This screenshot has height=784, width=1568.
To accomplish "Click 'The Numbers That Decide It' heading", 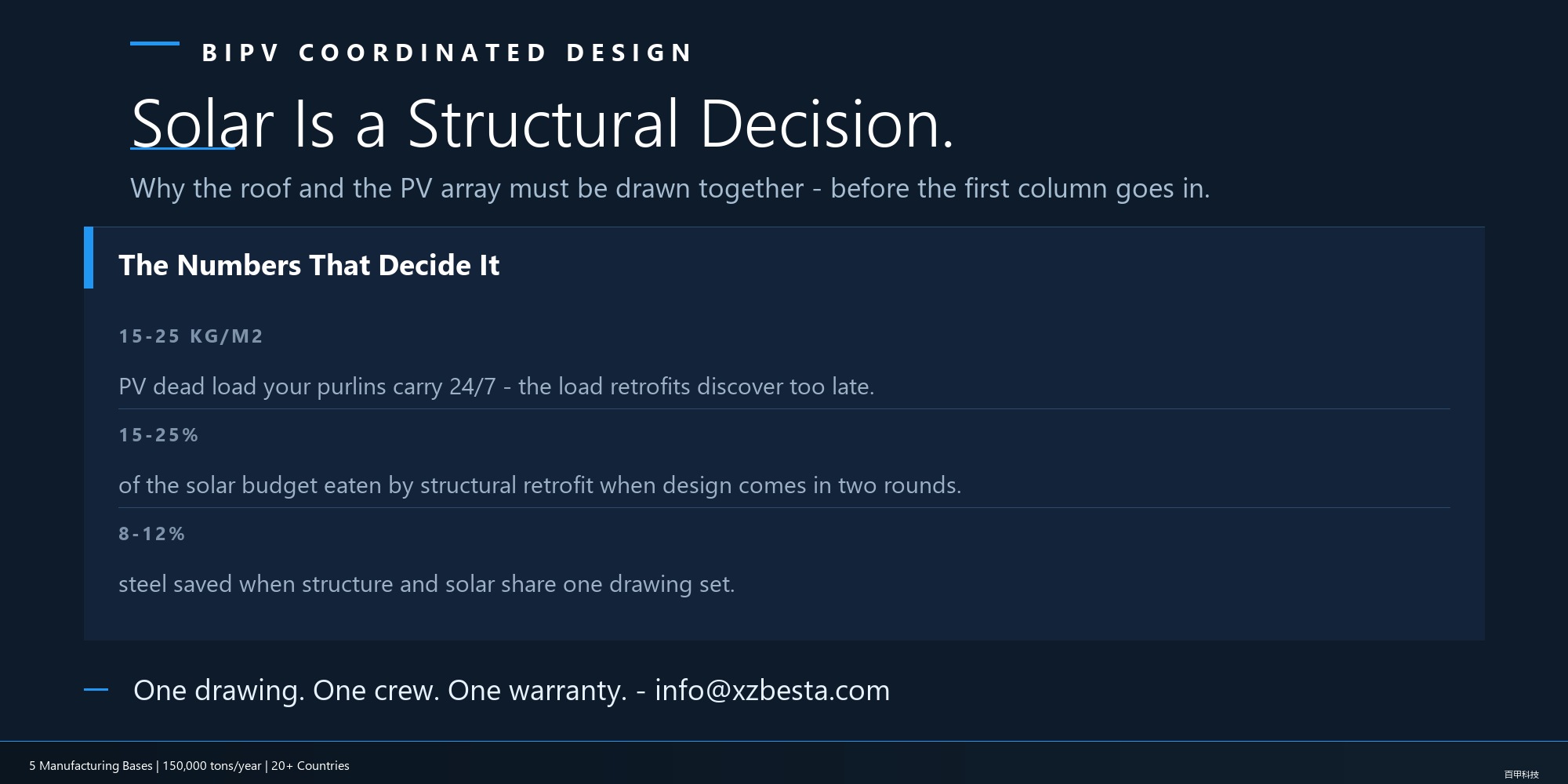I will pos(309,265).
